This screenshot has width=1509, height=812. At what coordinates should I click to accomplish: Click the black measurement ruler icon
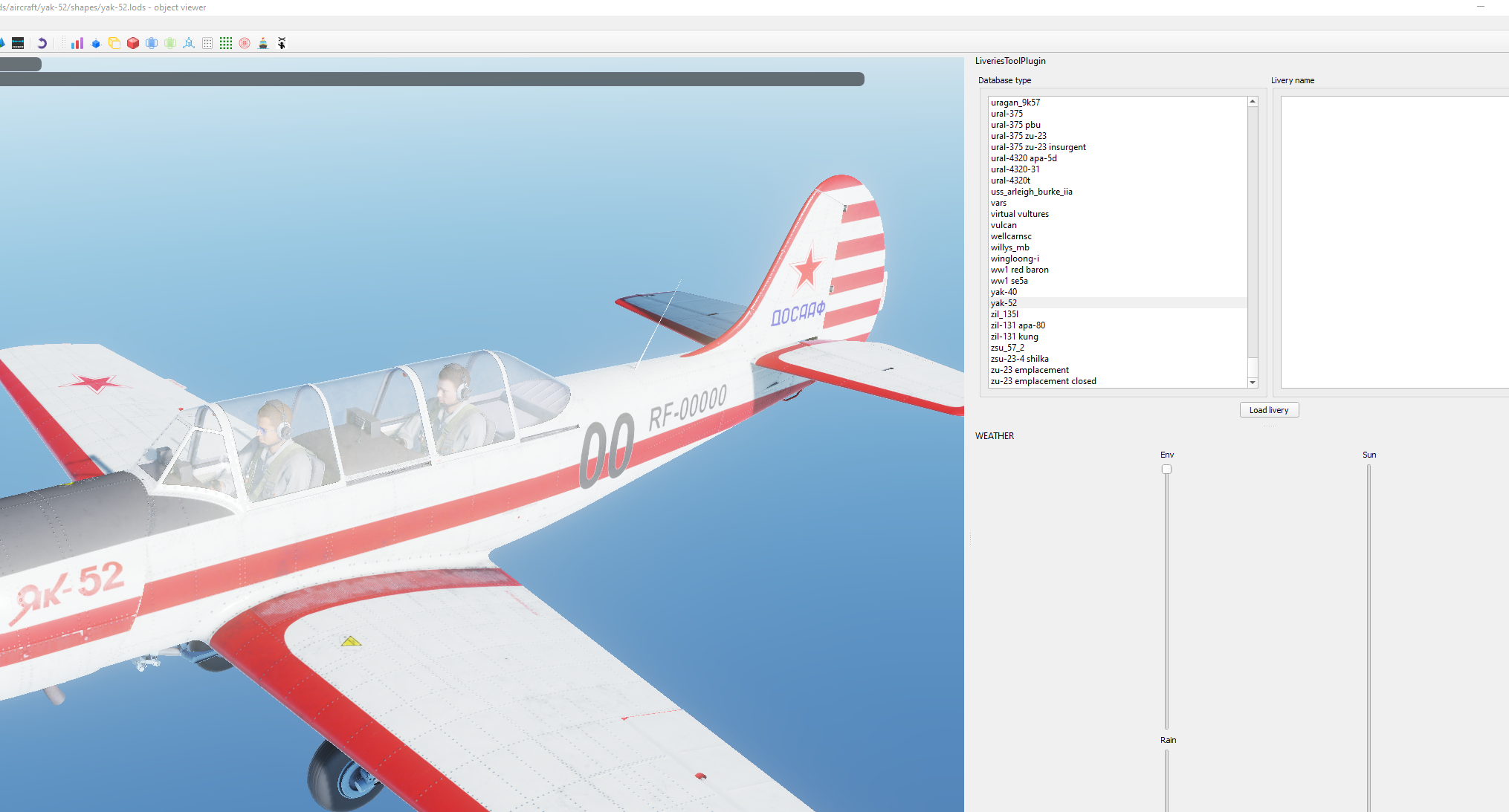point(18,43)
